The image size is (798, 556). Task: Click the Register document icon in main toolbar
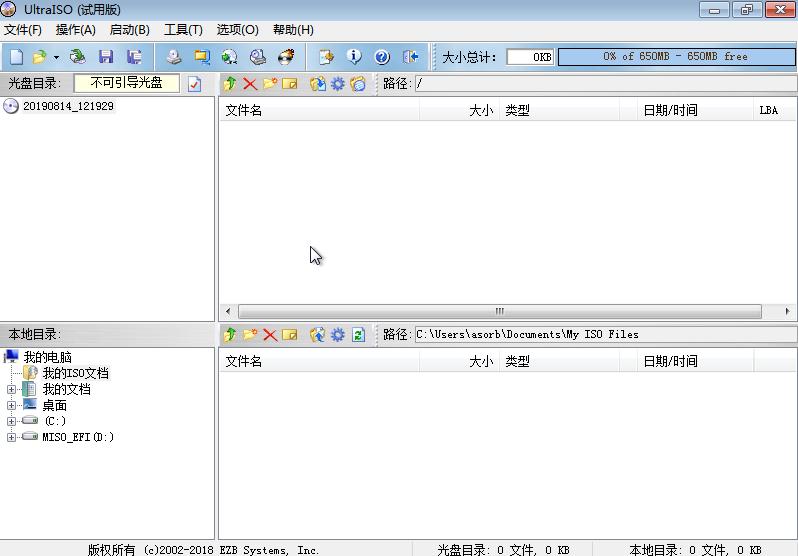326,57
